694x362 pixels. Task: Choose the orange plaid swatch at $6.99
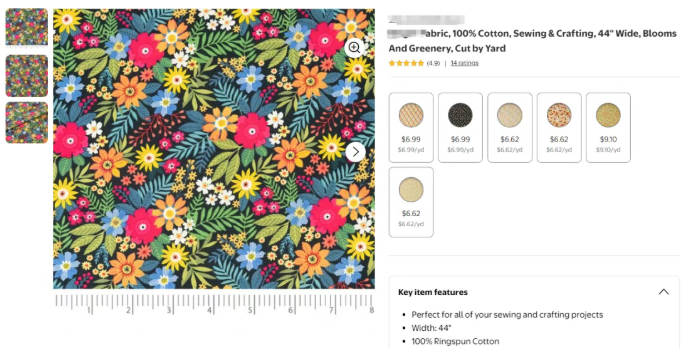[x=411, y=127]
